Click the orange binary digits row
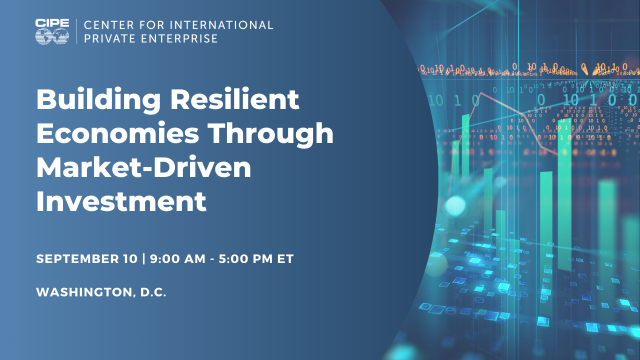This screenshot has width=640, height=360. point(529,69)
